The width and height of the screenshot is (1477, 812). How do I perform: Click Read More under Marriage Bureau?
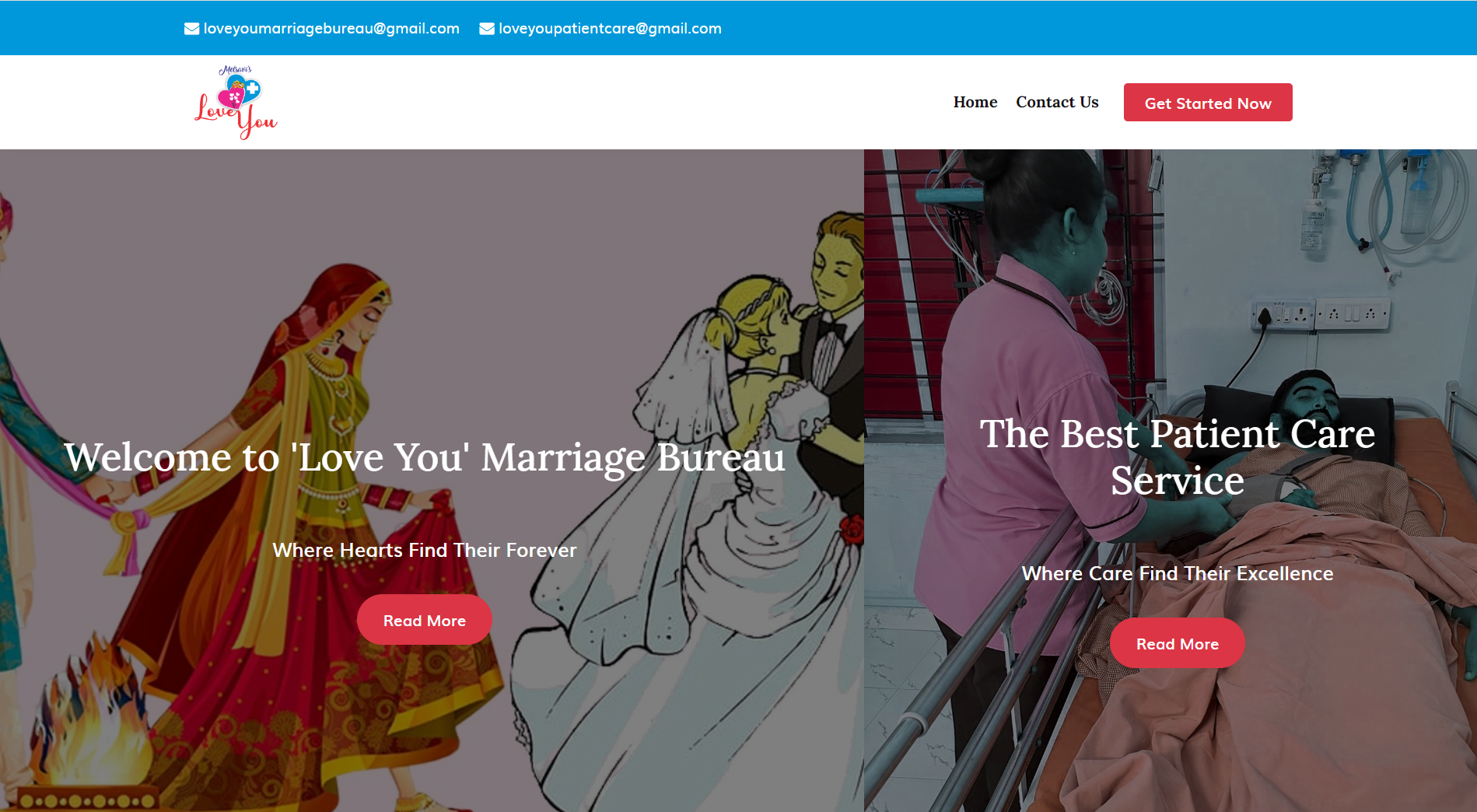tap(425, 620)
